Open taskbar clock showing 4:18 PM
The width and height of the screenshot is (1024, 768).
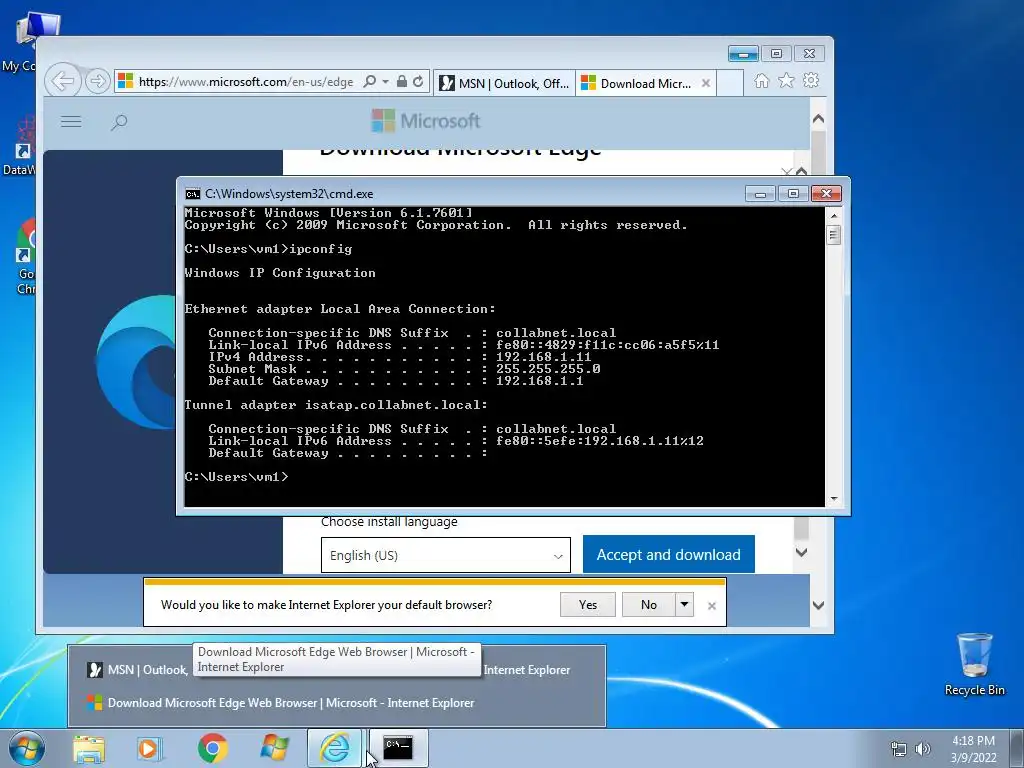pyautogui.click(x=973, y=749)
